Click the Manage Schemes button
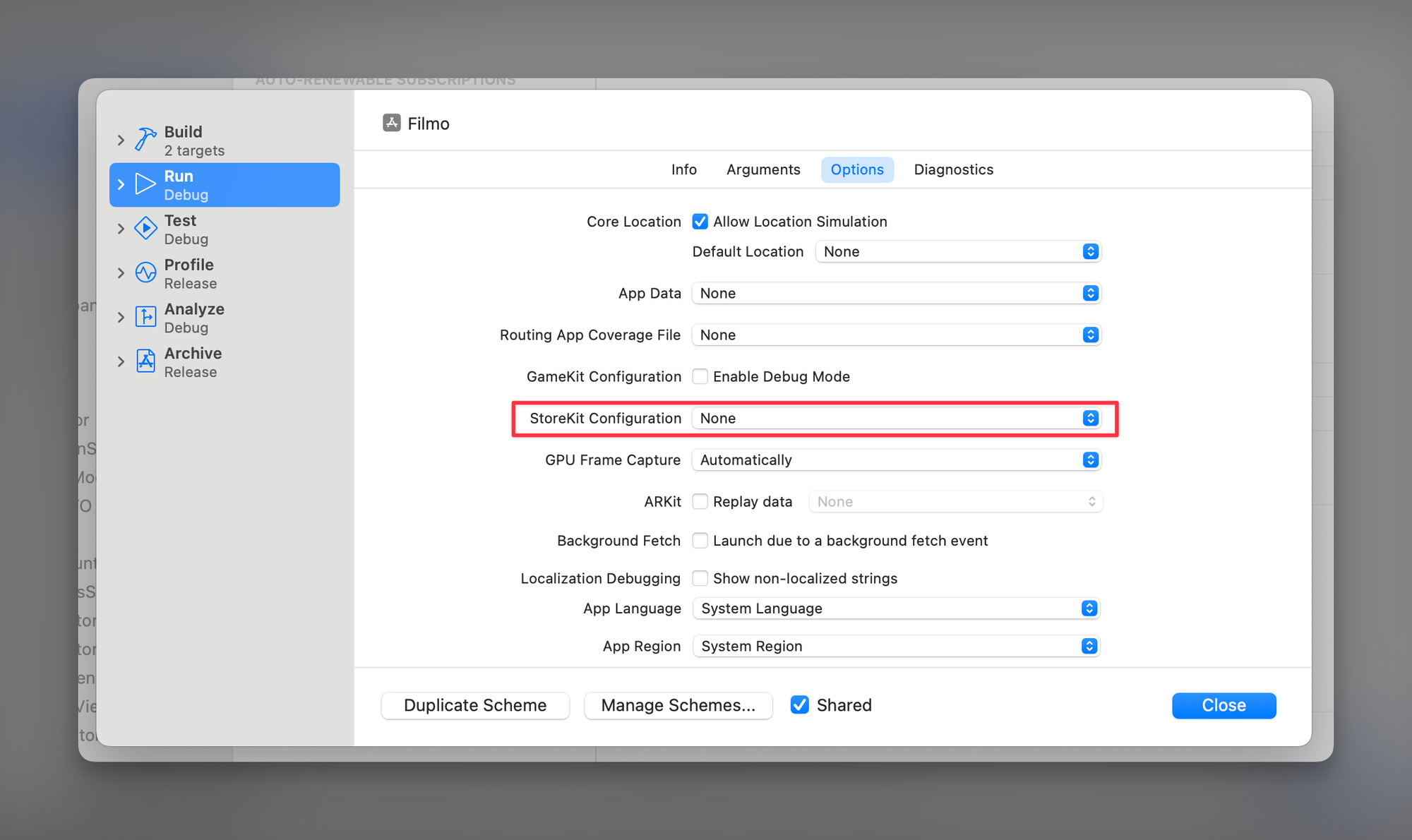Image resolution: width=1412 pixels, height=840 pixels. [x=678, y=705]
